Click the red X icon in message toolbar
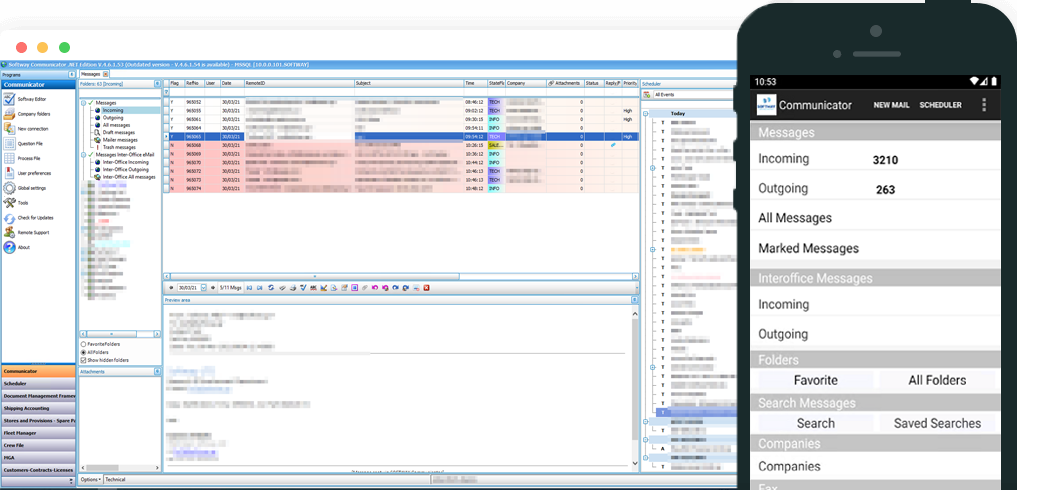 pos(426,288)
